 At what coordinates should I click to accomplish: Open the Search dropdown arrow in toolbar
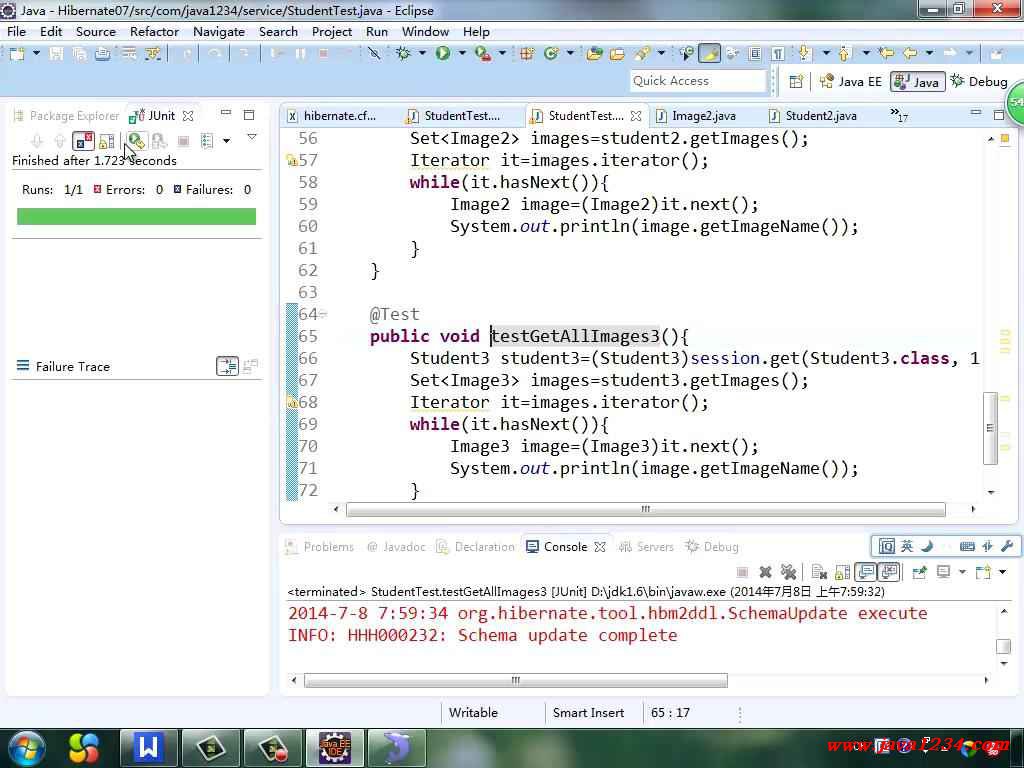pyautogui.click(x=662, y=54)
